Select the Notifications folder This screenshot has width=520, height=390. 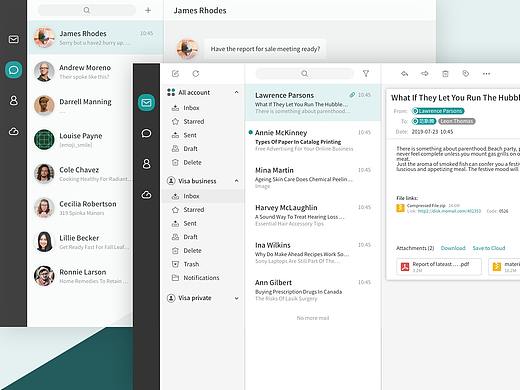[x=202, y=278]
